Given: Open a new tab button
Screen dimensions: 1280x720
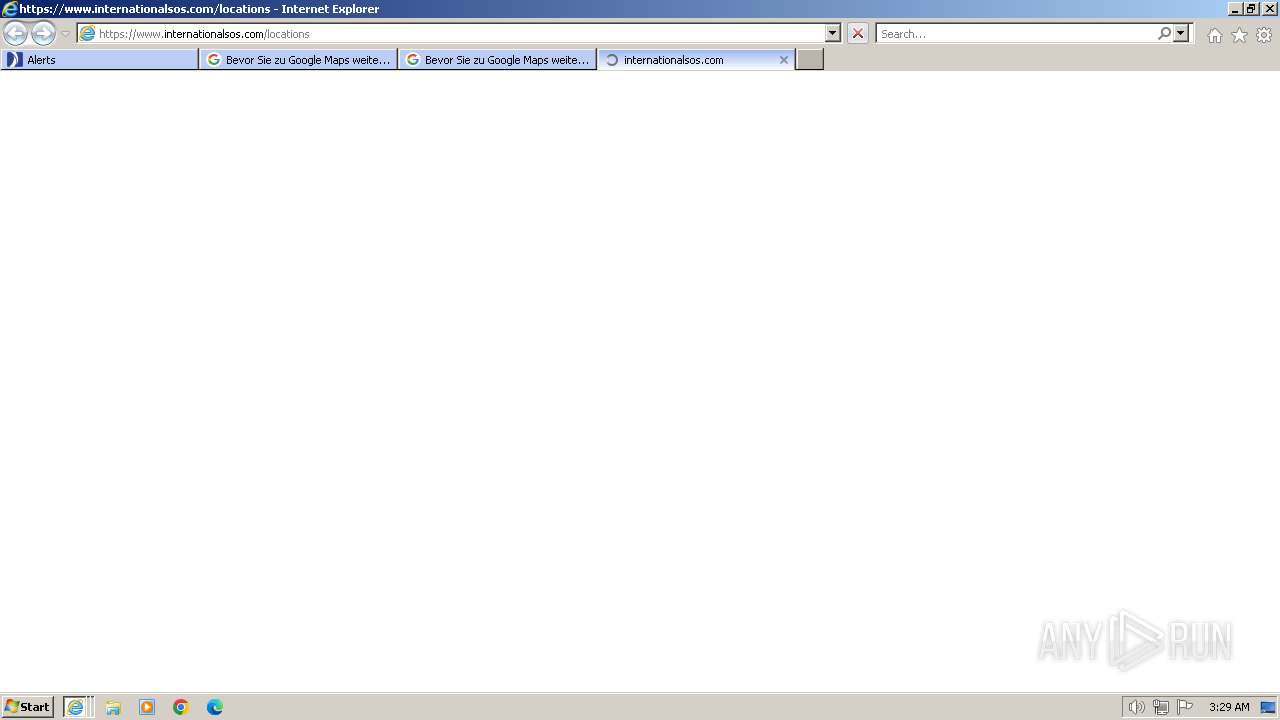Looking at the screenshot, I should pyautogui.click(x=810, y=60).
